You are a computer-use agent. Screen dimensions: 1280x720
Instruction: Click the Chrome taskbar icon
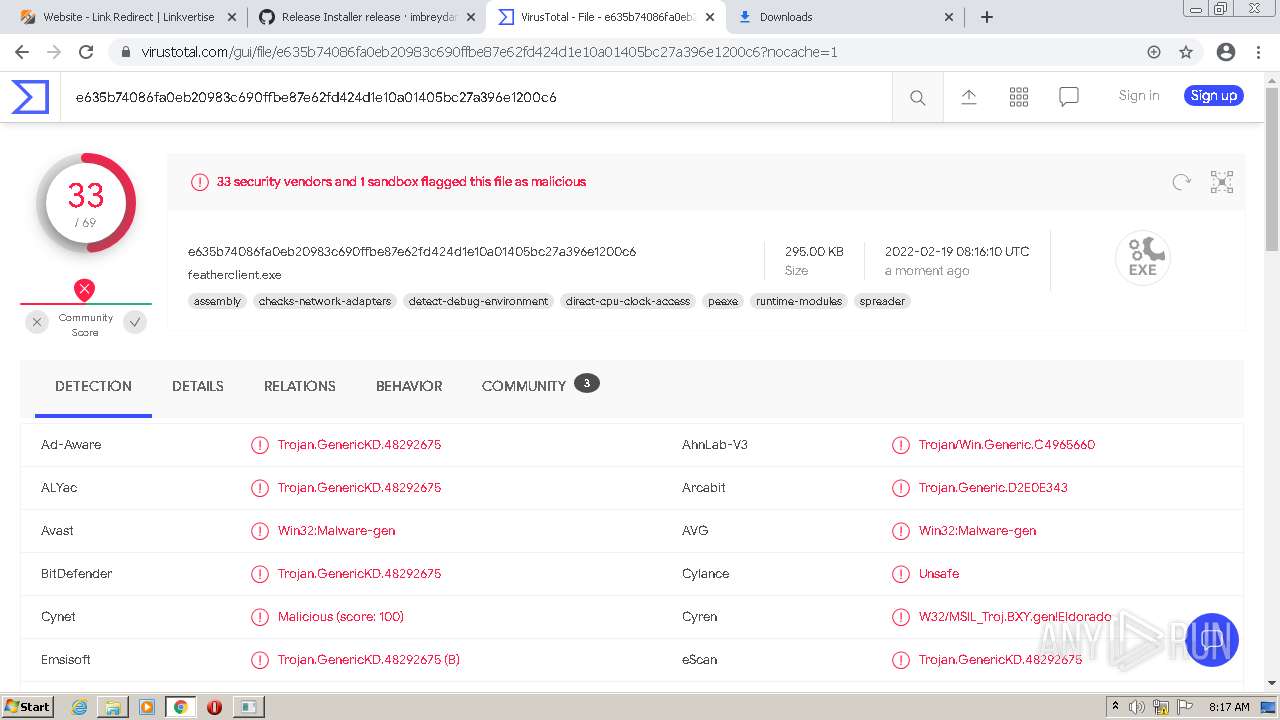pyautogui.click(x=180, y=707)
